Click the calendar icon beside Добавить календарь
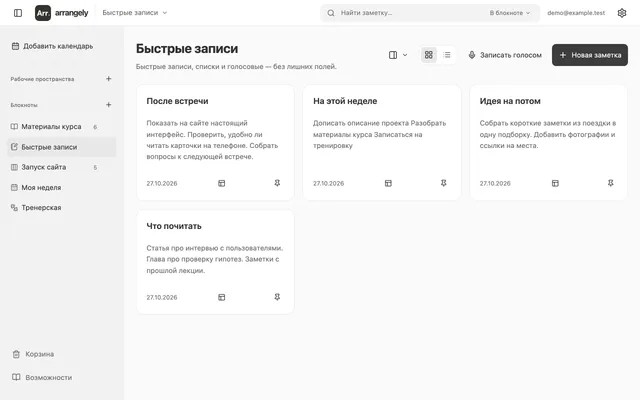 pos(16,46)
